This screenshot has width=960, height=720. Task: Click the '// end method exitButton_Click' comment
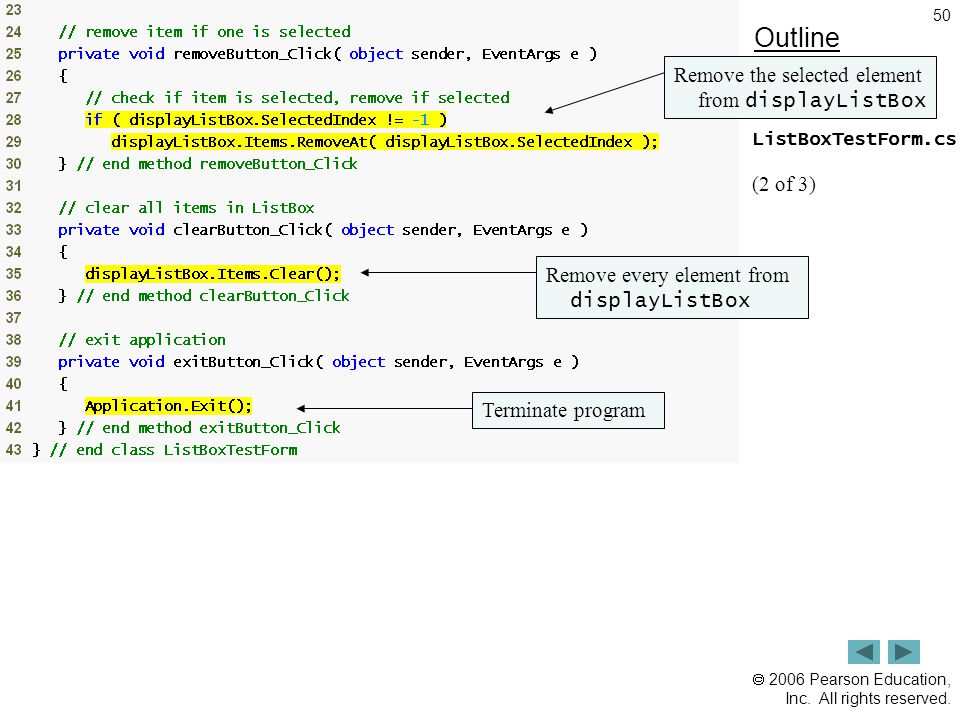click(x=209, y=428)
